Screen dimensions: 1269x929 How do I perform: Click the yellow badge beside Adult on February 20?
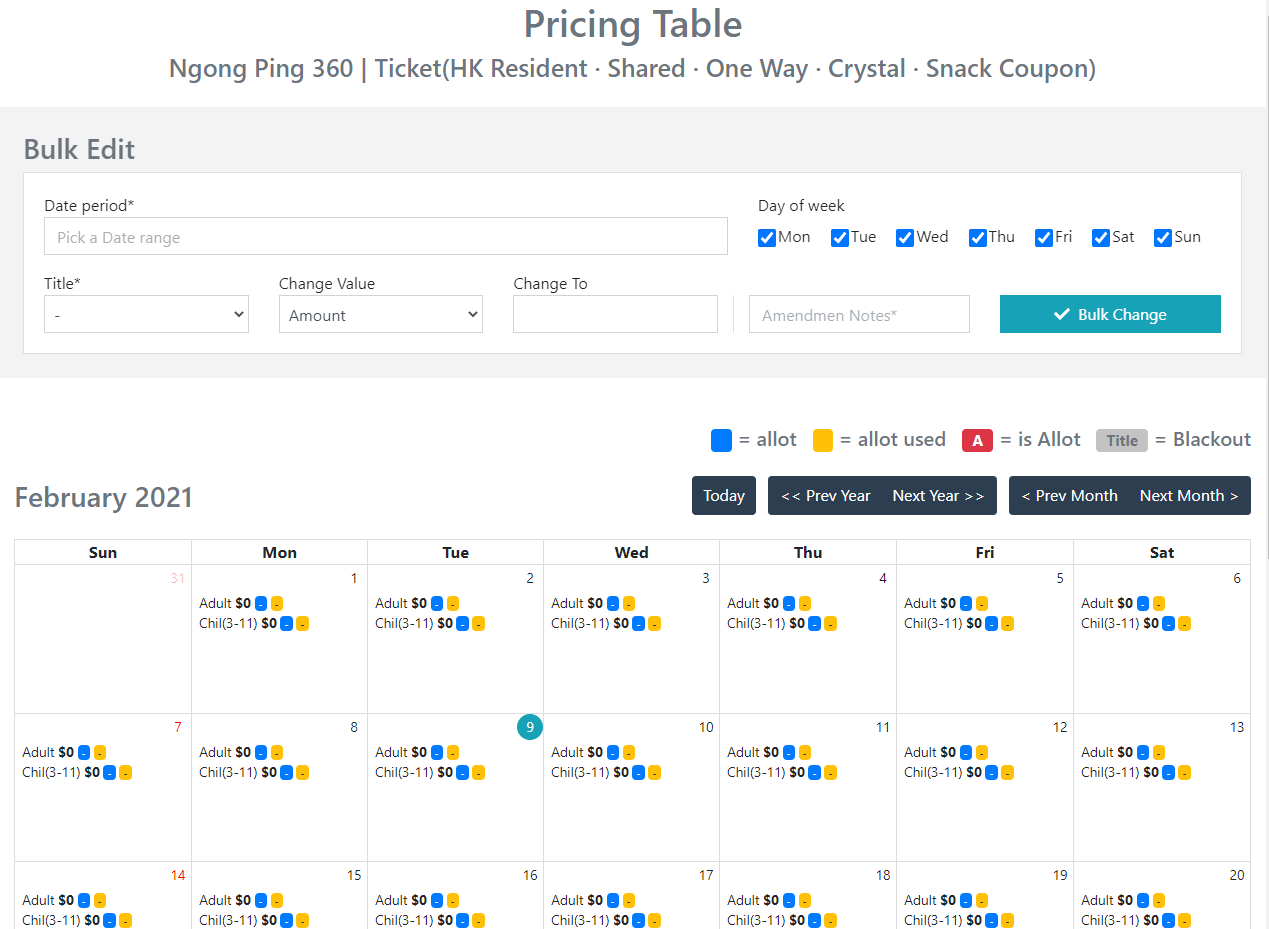click(1159, 899)
